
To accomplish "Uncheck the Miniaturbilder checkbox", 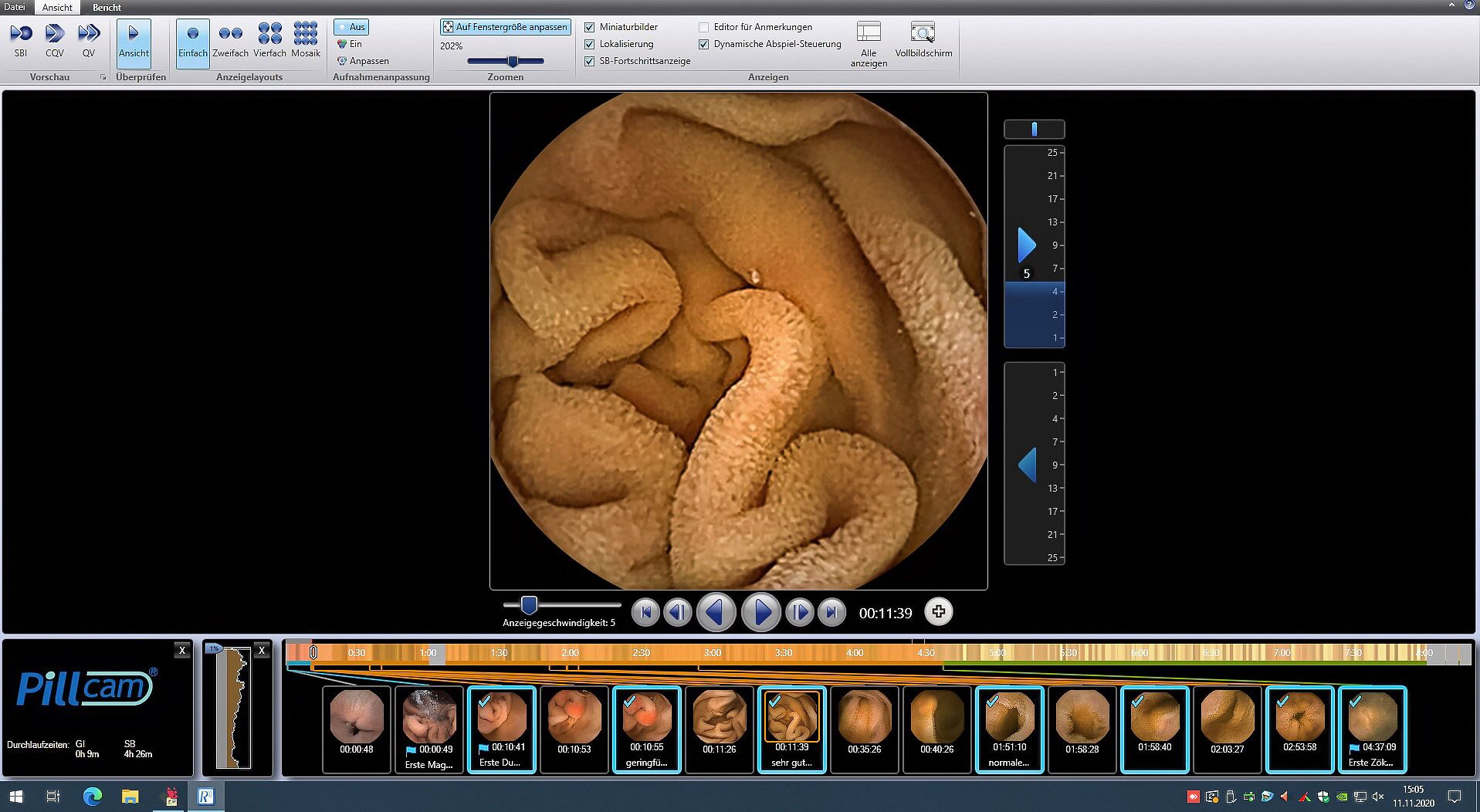I will click(590, 27).
